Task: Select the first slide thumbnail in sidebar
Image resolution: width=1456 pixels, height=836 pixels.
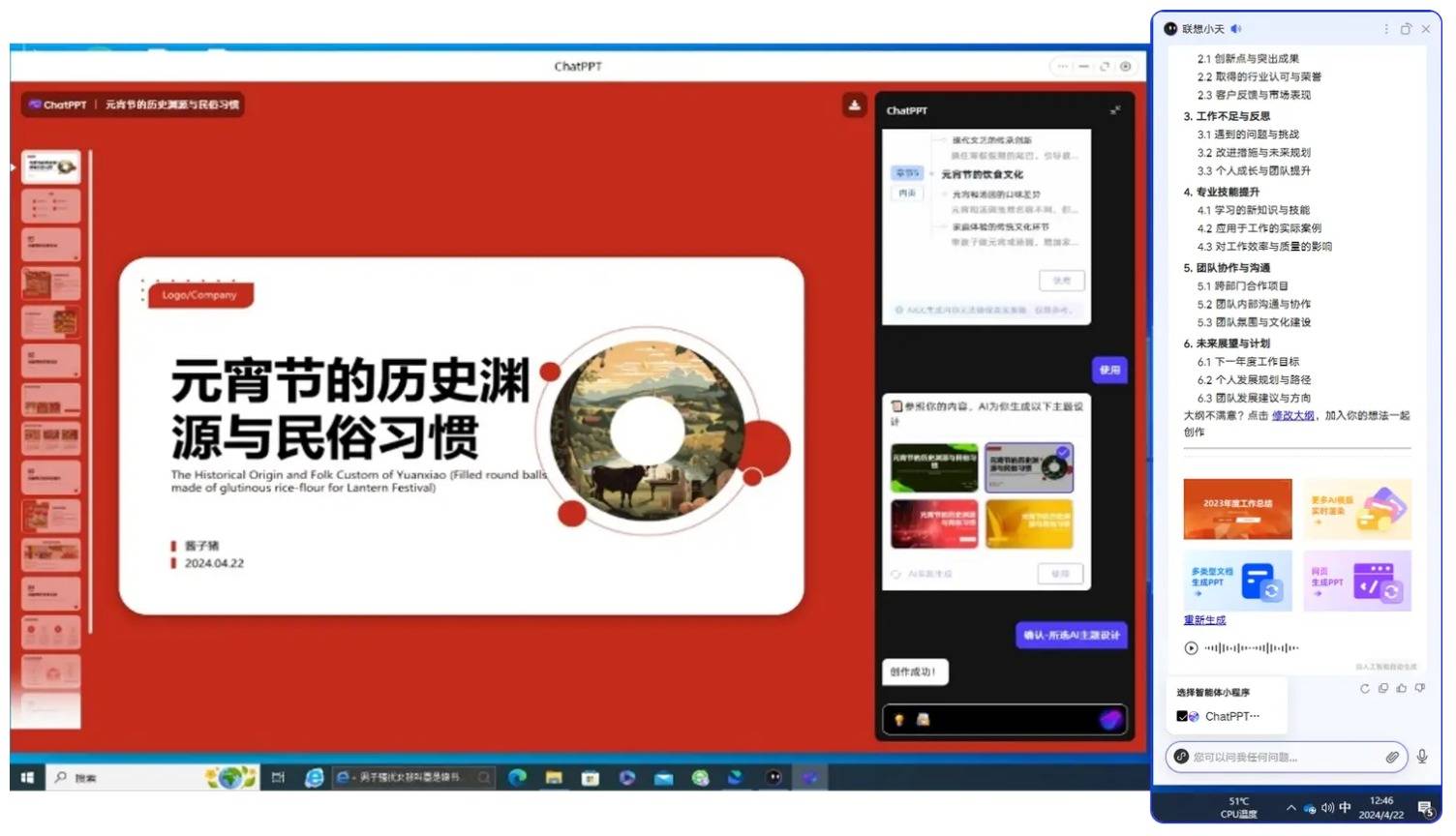Action: coord(51,166)
